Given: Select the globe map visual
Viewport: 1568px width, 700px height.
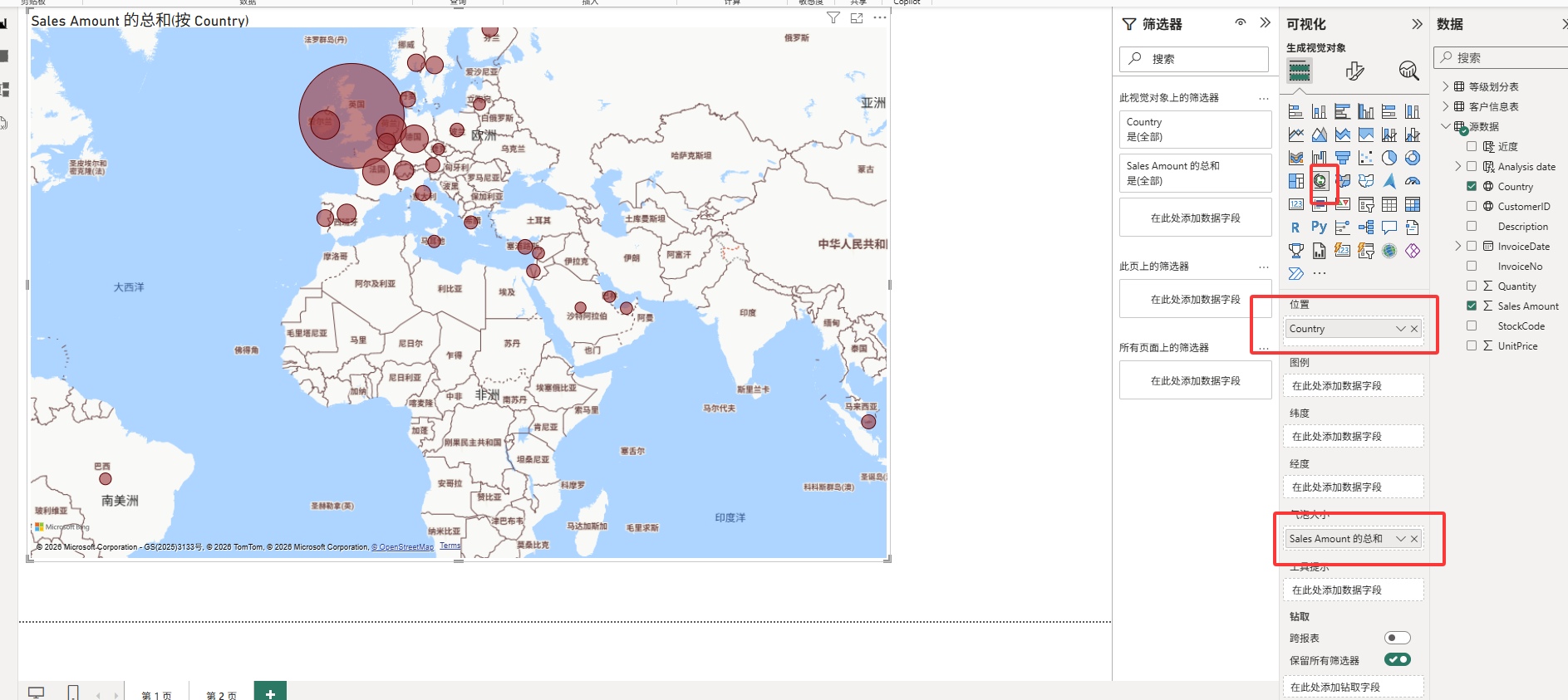Looking at the screenshot, I should pyautogui.click(x=1320, y=181).
